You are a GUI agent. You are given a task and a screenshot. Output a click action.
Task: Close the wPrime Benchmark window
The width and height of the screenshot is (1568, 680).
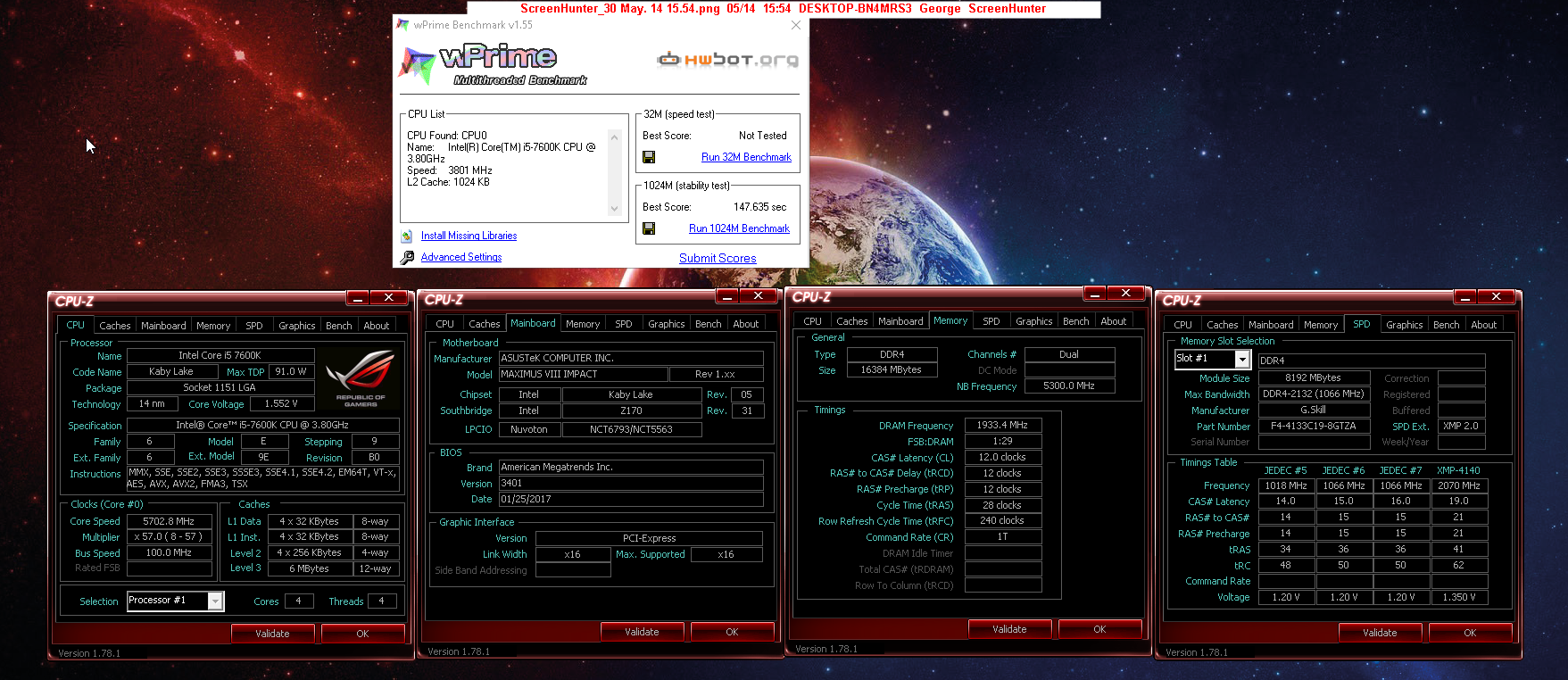pos(796,25)
